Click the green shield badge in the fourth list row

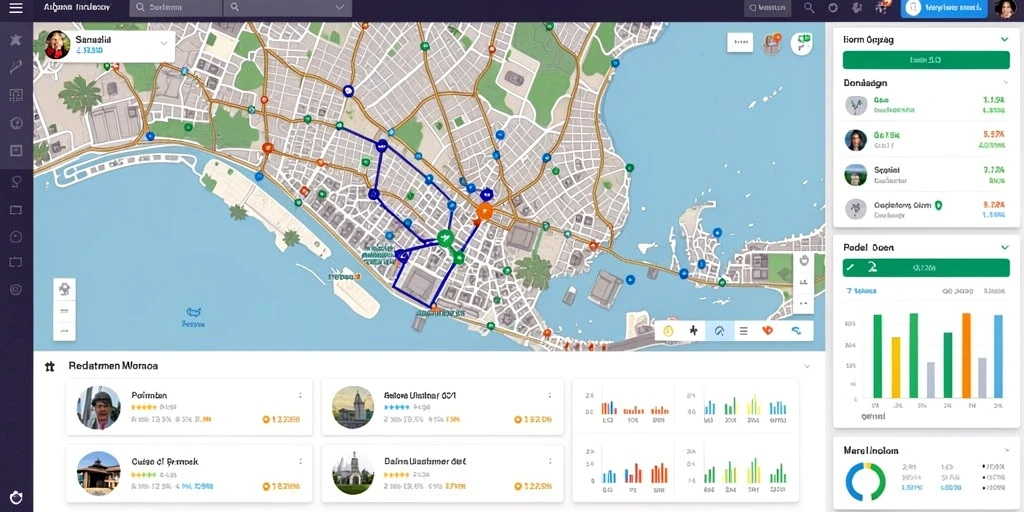(x=938, y=204)
